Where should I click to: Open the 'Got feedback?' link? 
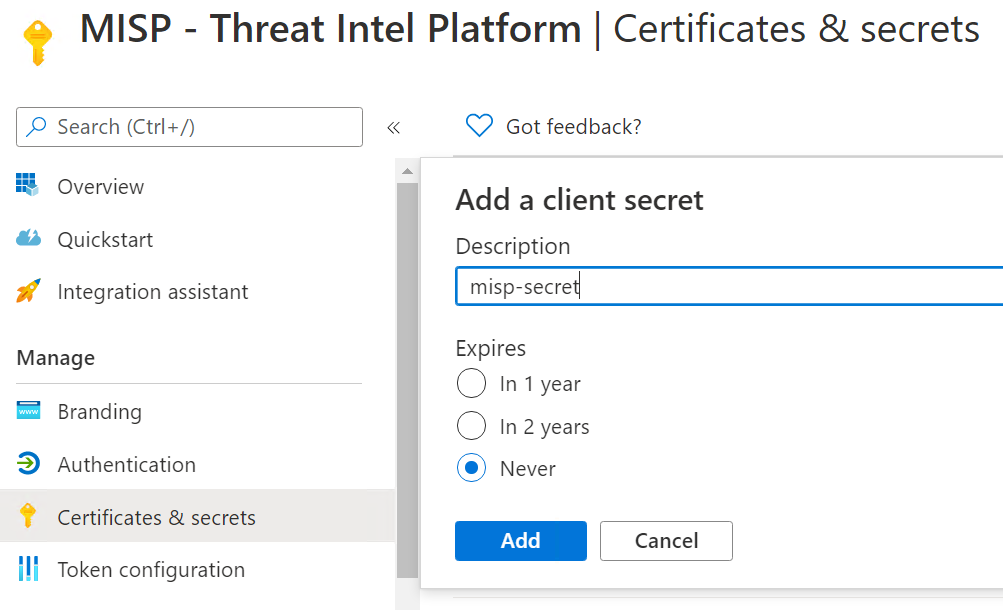click(574, 127)
